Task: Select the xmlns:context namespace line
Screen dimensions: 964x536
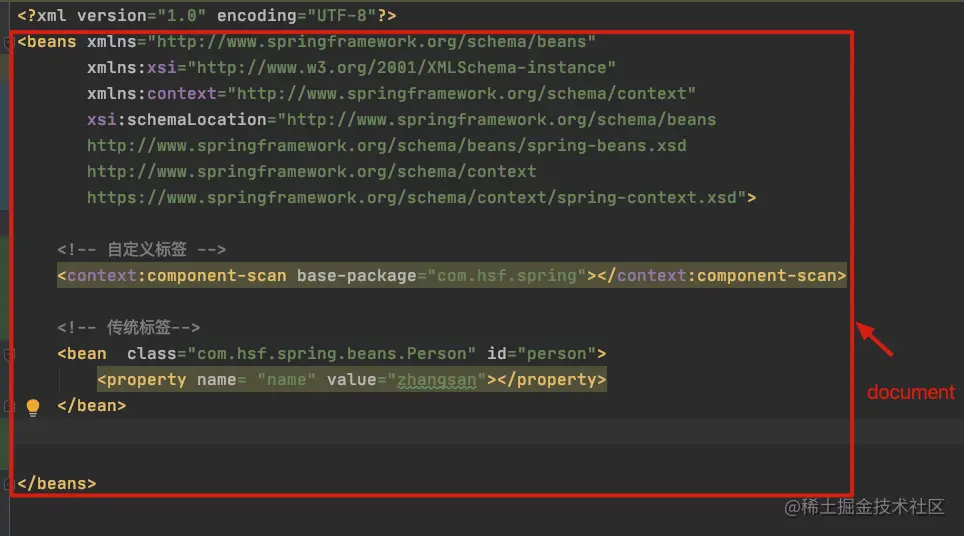Action: [x=391, y=93]
